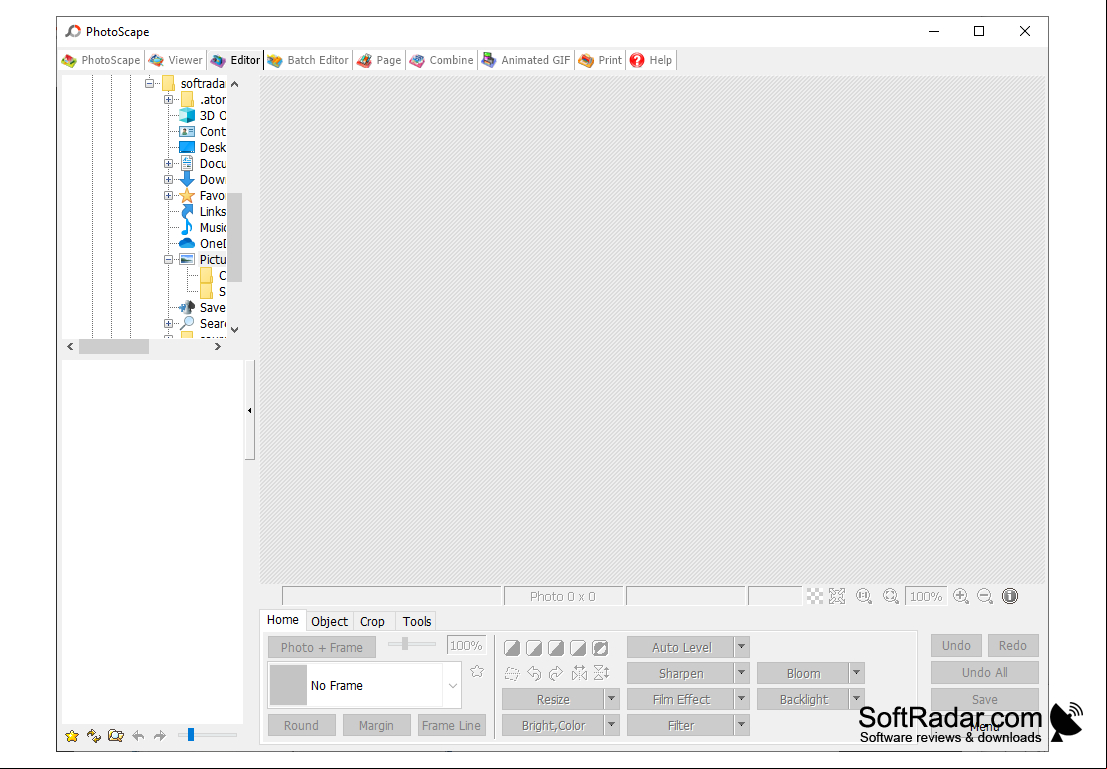The height and width of the screenshot is (769, 1107).
Task: Open the Combine tab
Action: point(441,60)
